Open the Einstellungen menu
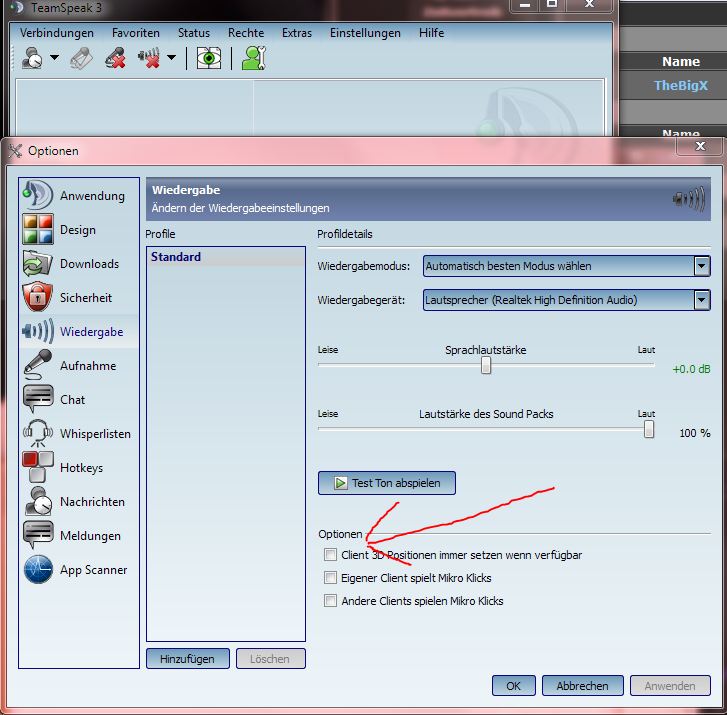The height and width of the screenshot is (715, 727). click(365, 33)
